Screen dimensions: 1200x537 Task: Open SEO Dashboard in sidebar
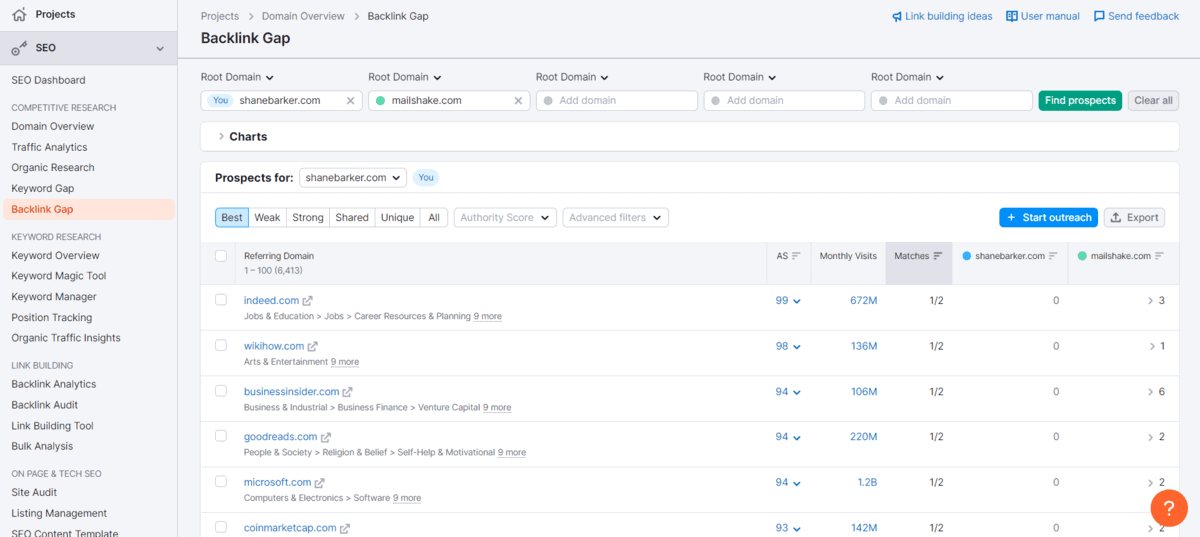48,80
